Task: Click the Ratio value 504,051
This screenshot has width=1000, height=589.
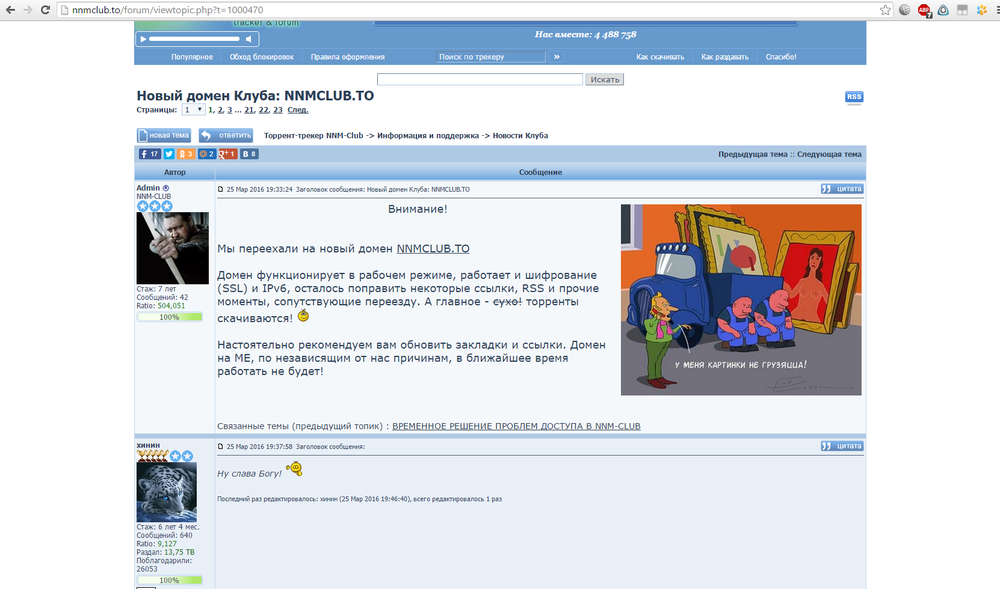Action: point(171,306)
